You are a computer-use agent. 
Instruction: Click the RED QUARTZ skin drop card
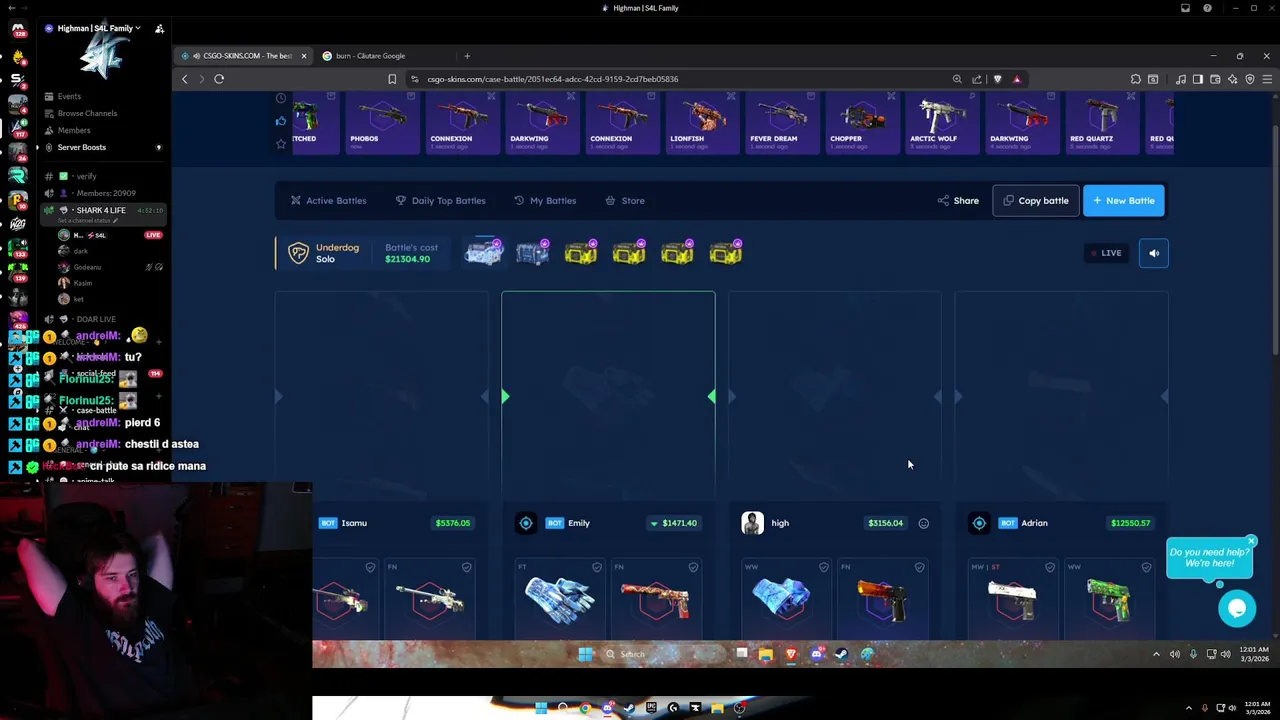[1102, 122]
